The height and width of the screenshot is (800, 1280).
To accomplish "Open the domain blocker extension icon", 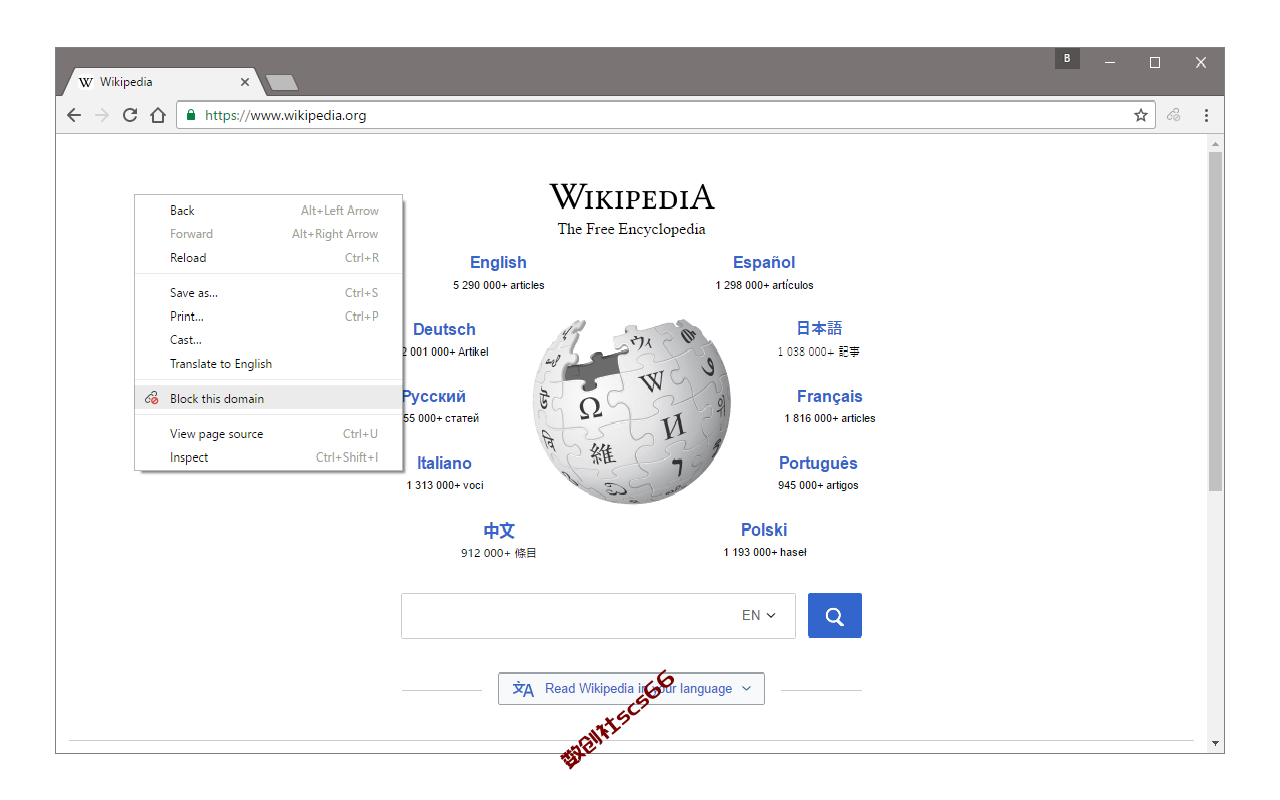I will coord(1174,115).
